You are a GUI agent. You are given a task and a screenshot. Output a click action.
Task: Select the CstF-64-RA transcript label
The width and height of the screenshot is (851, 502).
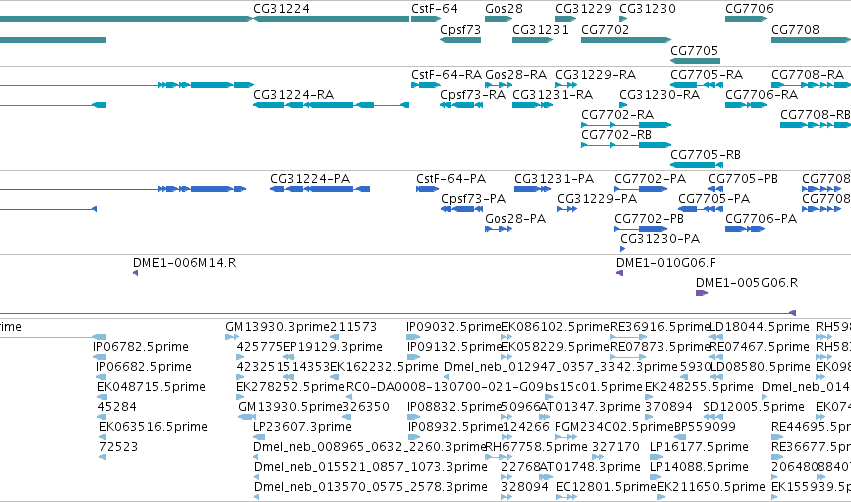click(446, 74)
